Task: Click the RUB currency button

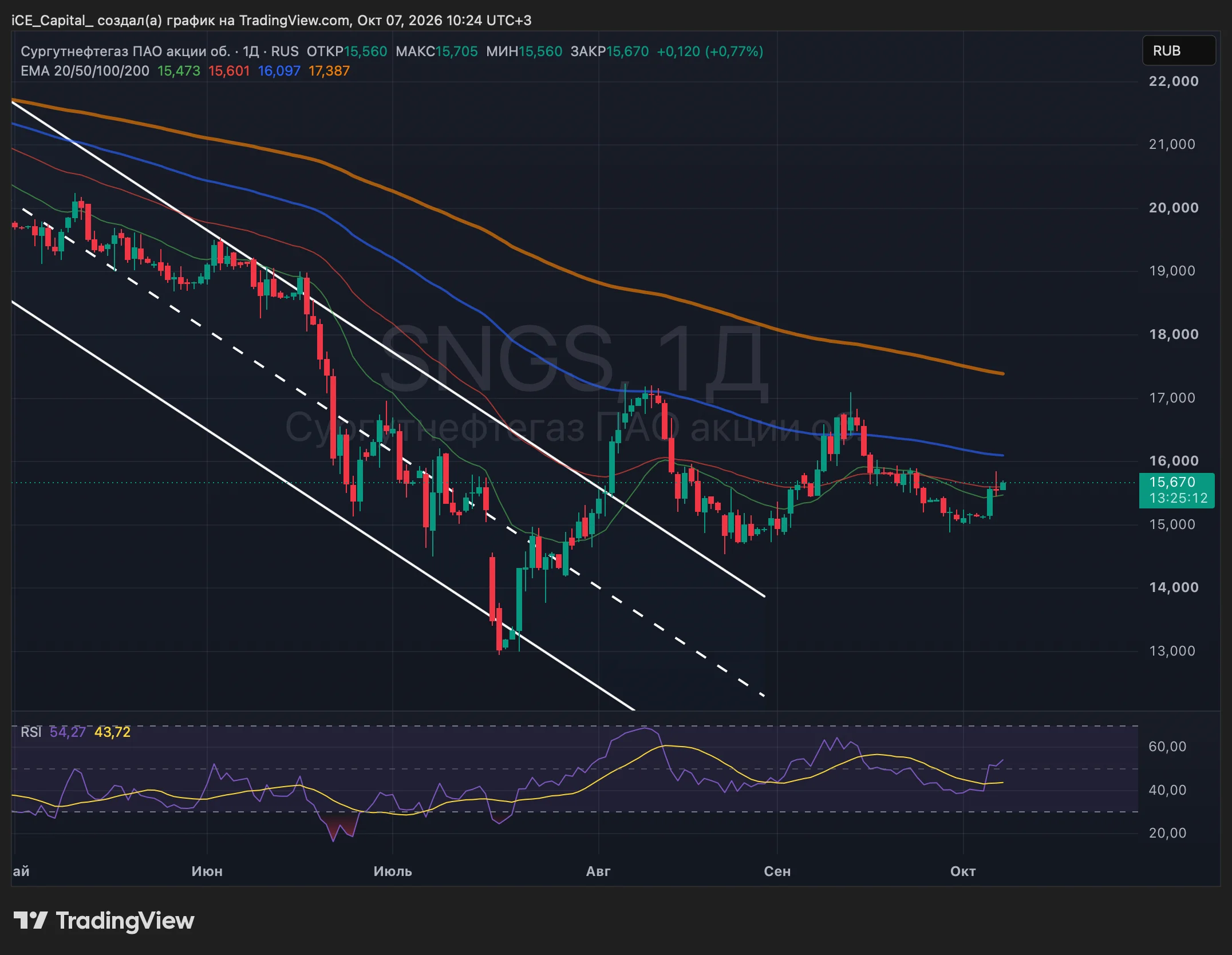Action: [1179, 50]
